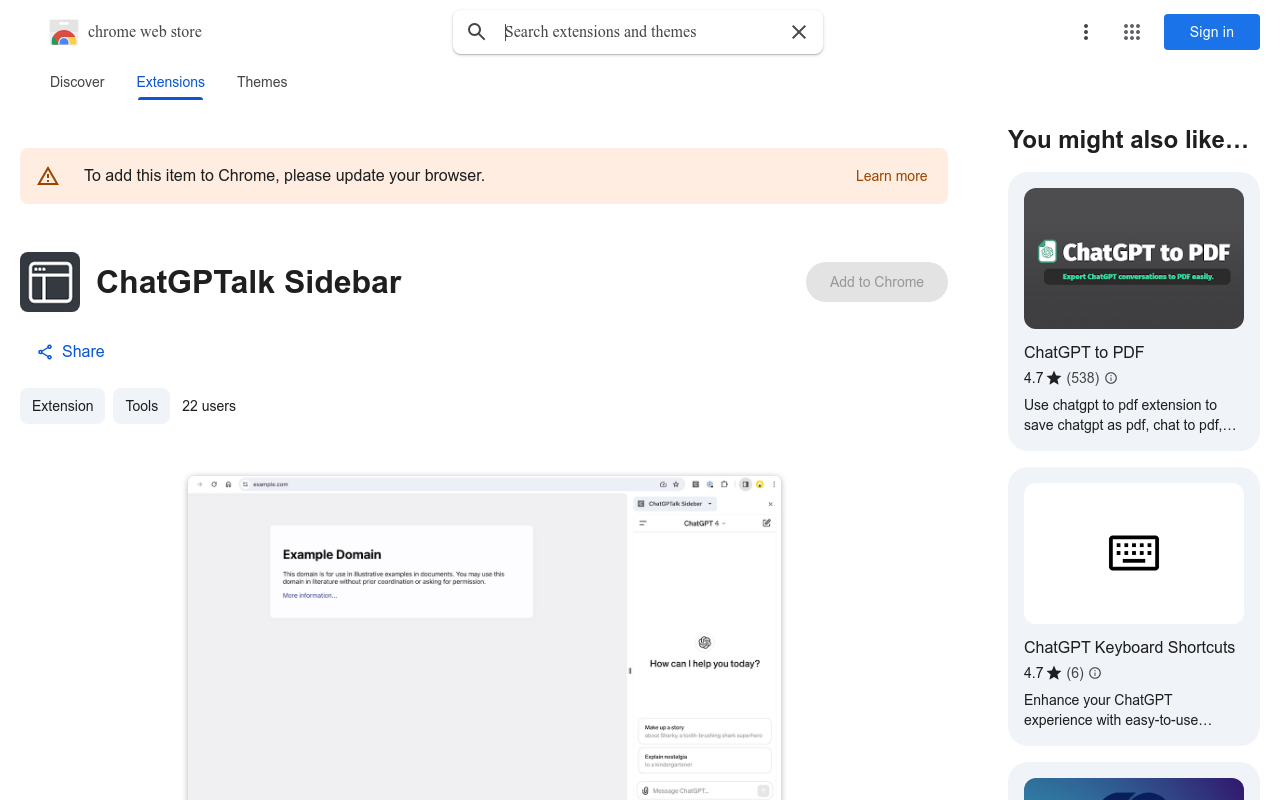Select the Extension category chip
The height and width of the screenshot is (800, 1280).
point(62,406)
